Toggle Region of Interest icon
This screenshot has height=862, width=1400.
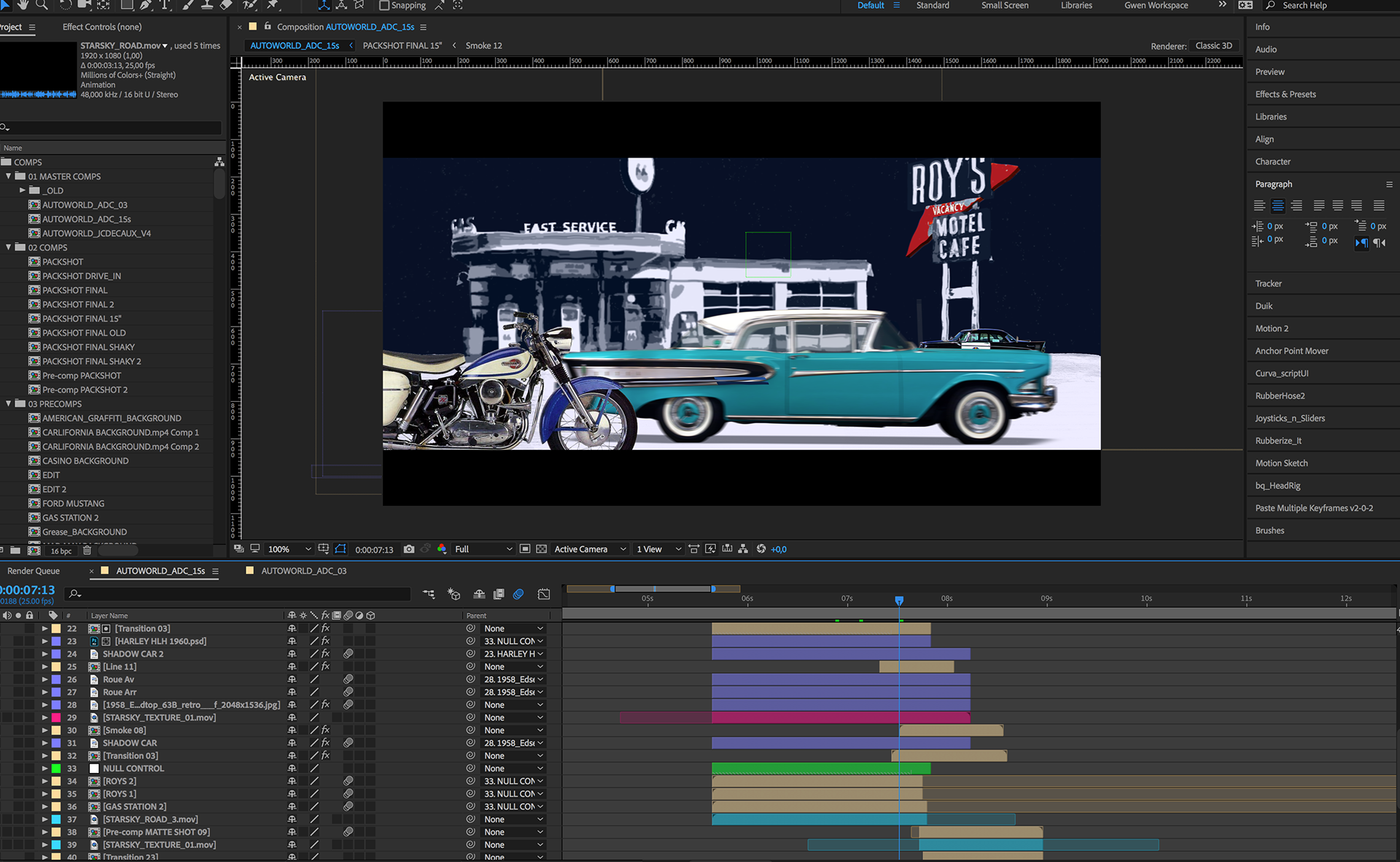tap(525, 549)
